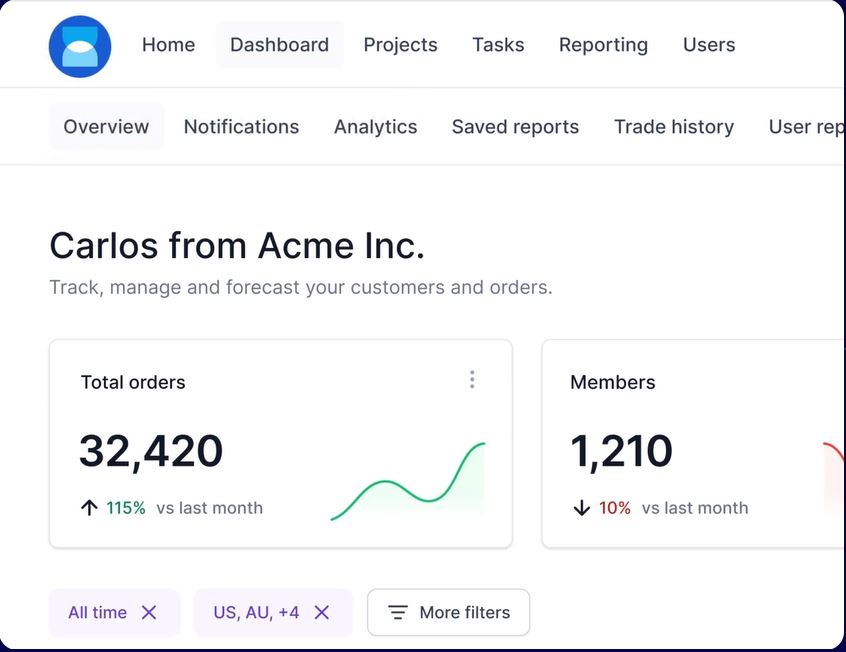Select Users from the navigation bar
Screen dimensions: 846x652
(708, 45)
